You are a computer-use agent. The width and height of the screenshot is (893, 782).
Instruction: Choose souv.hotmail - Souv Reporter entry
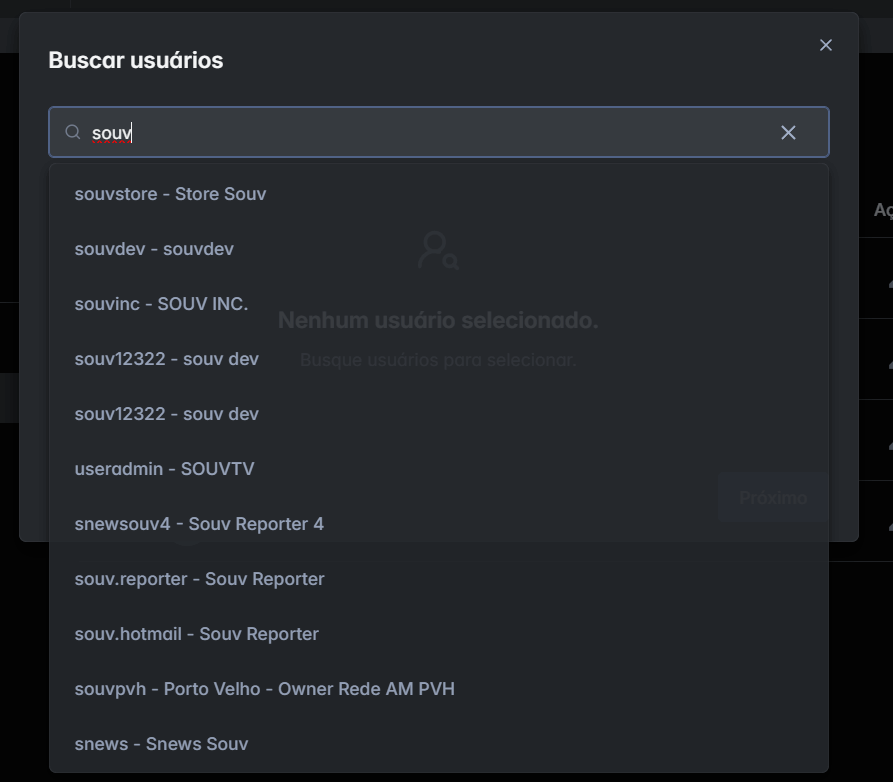(196, 634)
